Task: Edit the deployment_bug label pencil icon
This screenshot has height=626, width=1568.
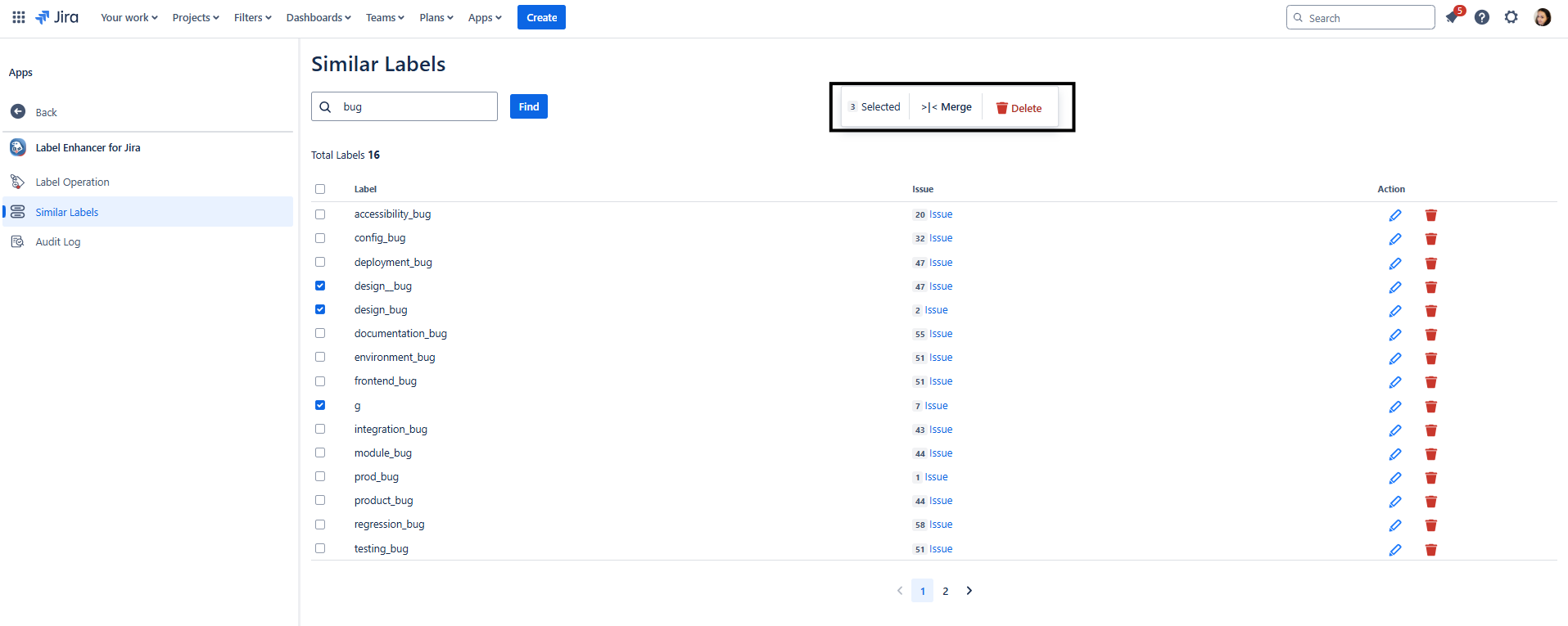Action: pos(1395,263)
